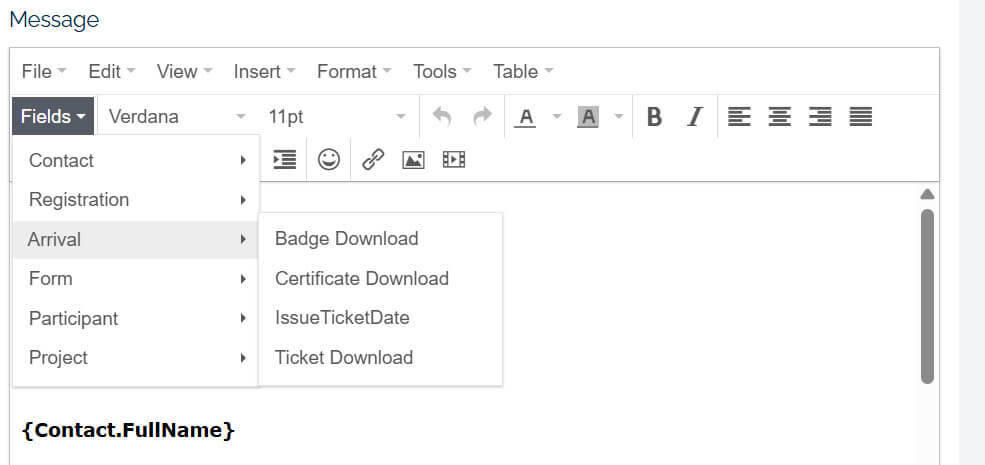Viewport: 985px width, 465px height.
Task: Align text center
Action: pos(780,117)
